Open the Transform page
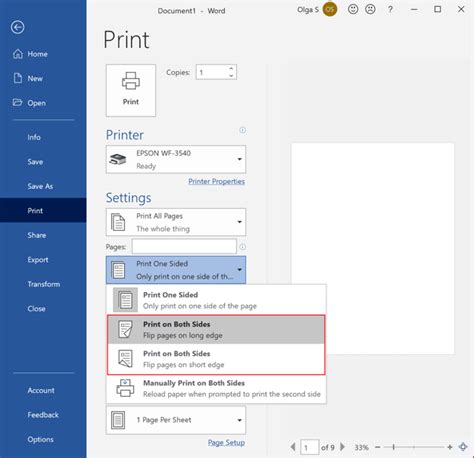 point(44,284)
